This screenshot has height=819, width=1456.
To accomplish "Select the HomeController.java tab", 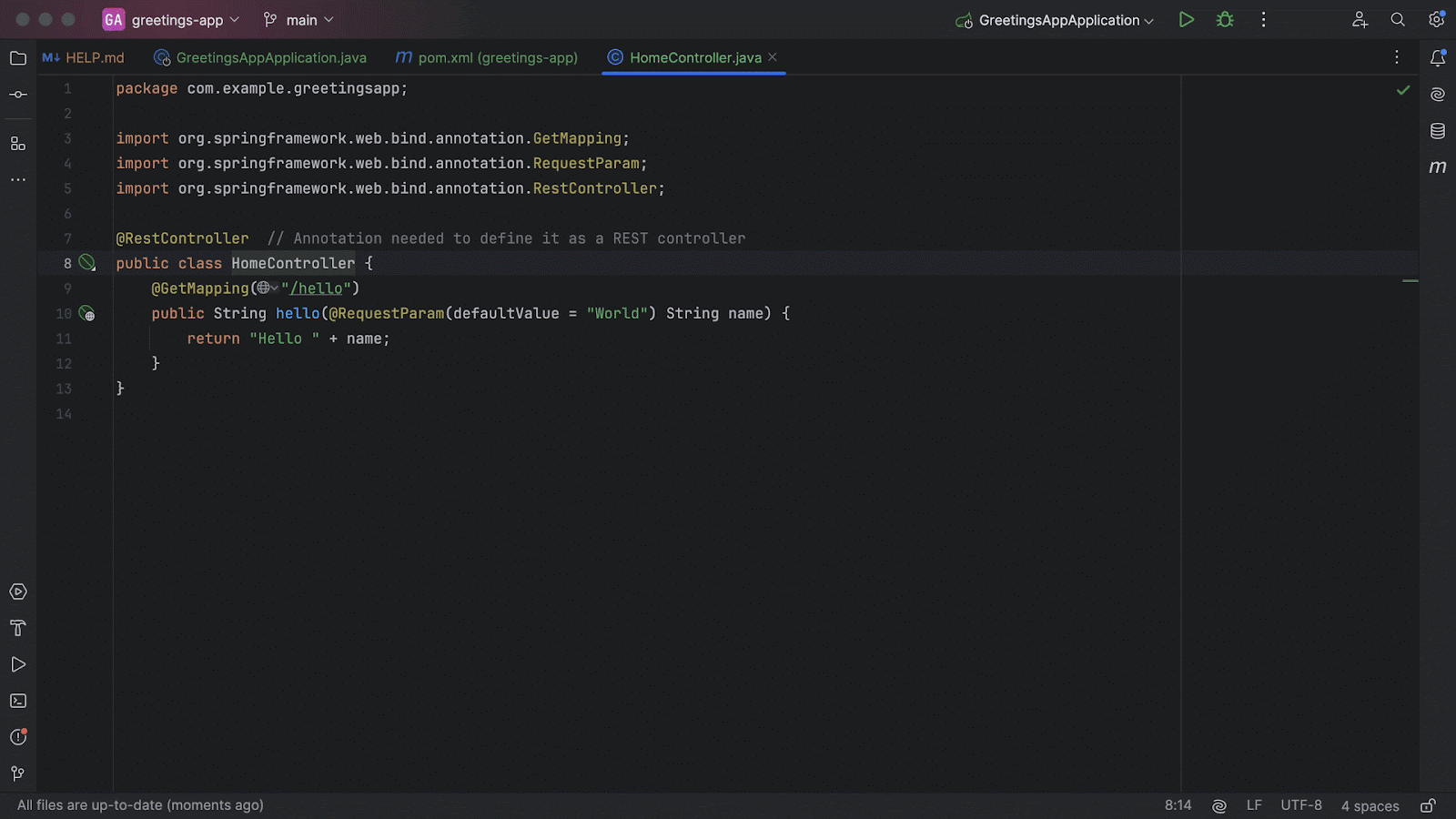I will click(x=695, y=57).
